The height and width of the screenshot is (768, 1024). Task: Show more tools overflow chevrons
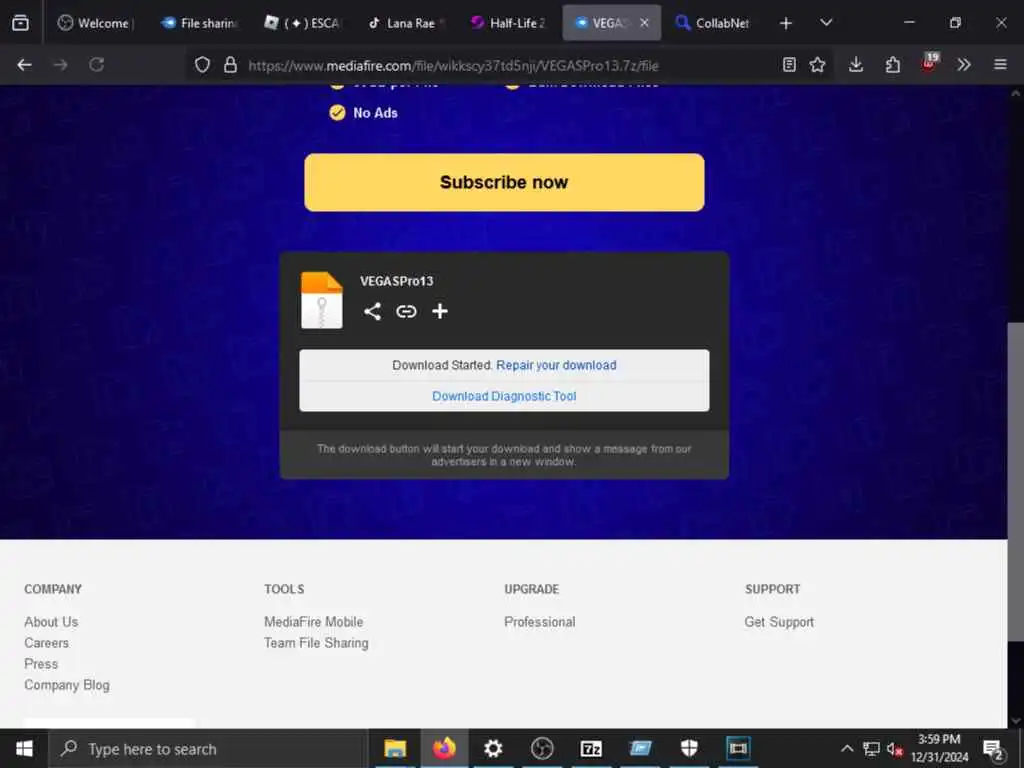[964, 65]
